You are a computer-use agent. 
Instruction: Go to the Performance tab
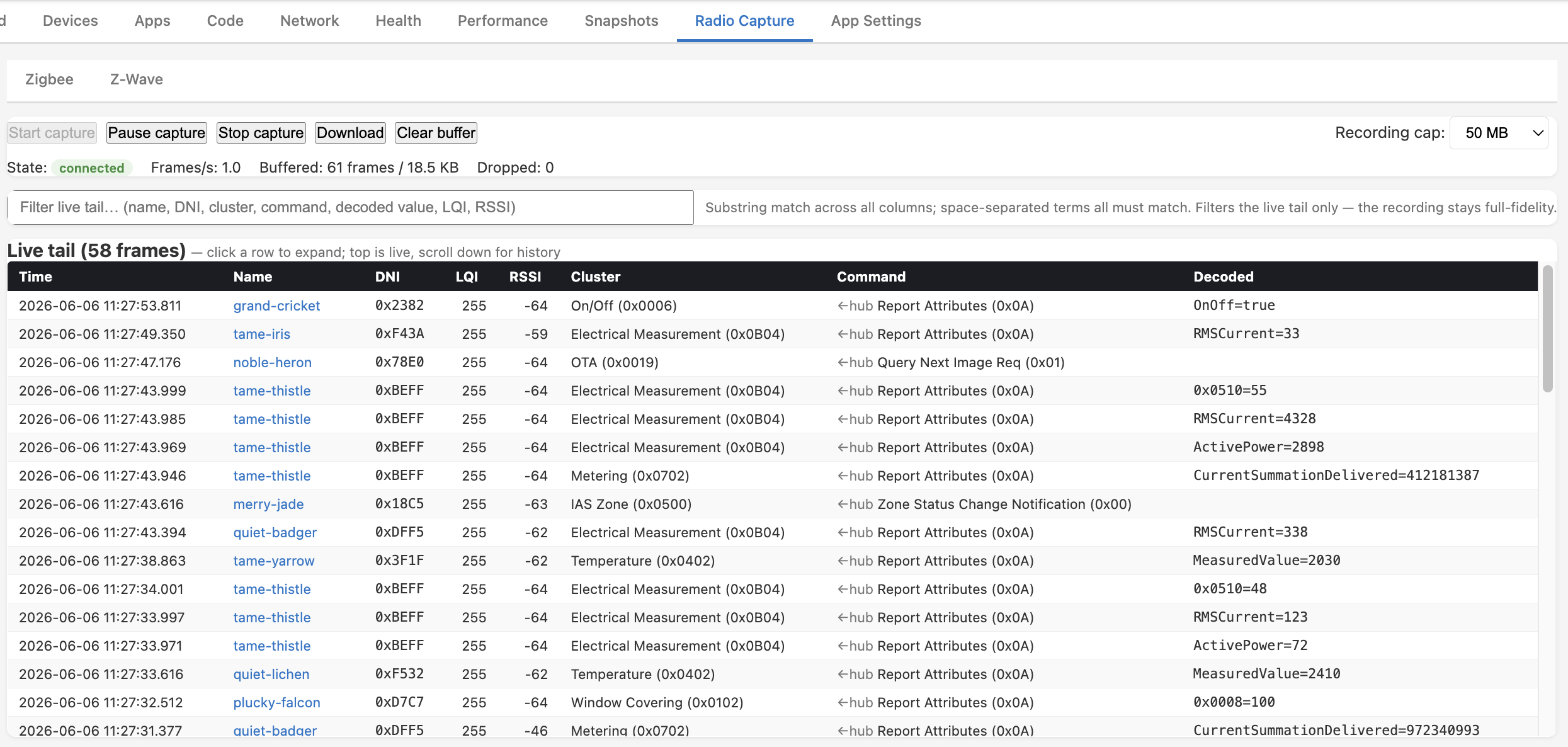point(503,21)
